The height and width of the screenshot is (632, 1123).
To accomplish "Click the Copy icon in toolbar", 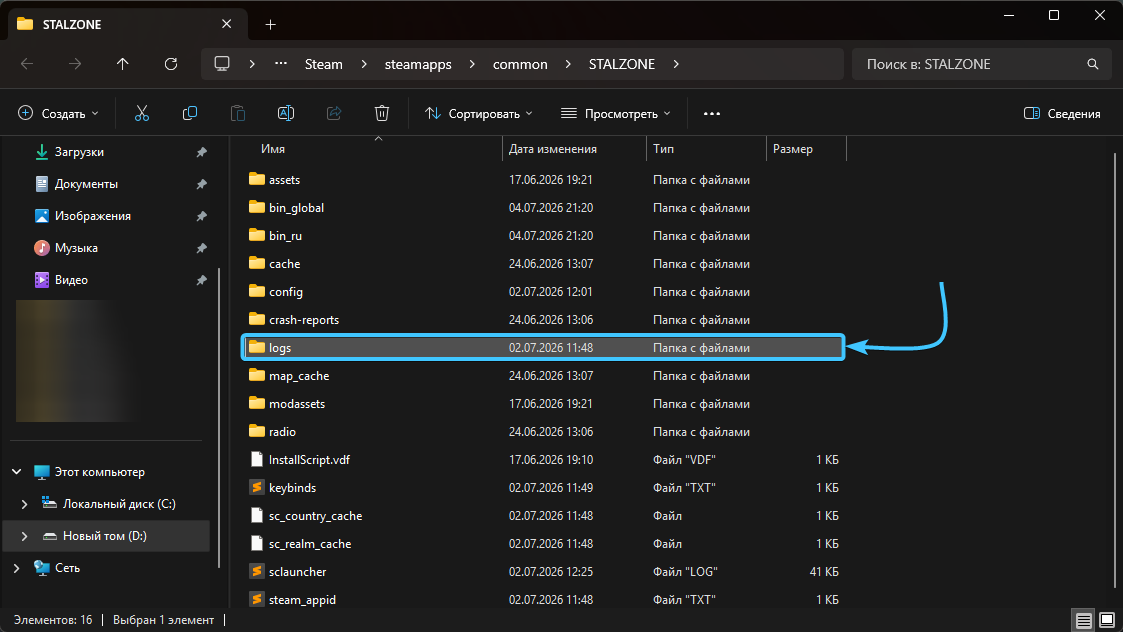I will [x=190, y=113].
